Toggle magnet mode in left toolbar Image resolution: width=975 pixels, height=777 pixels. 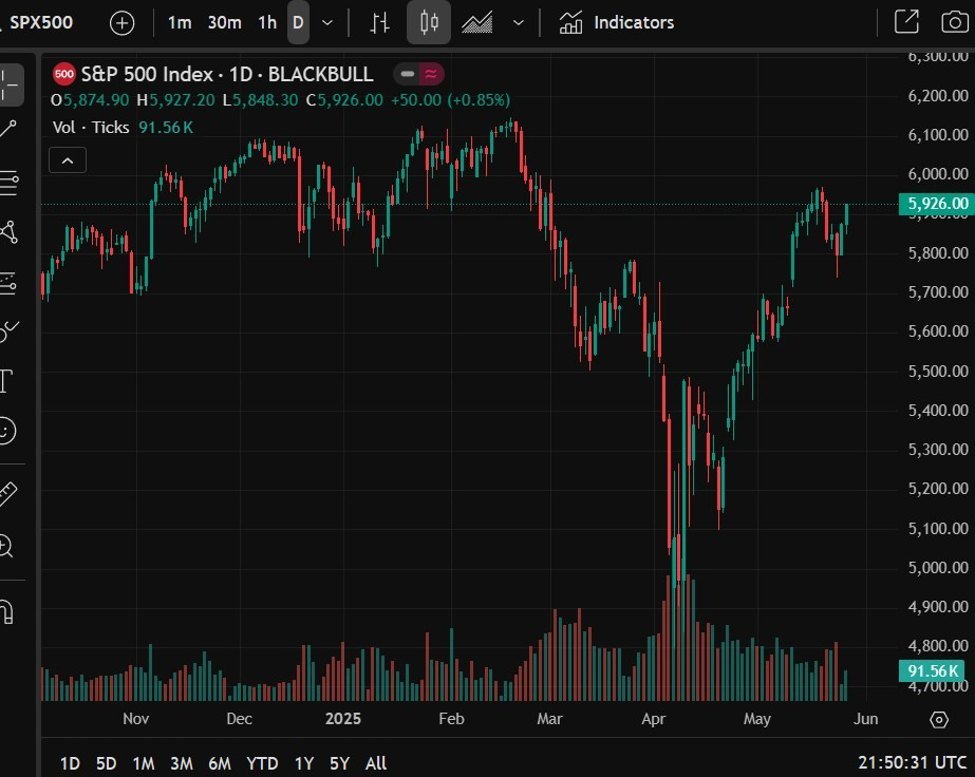point(7,611)
